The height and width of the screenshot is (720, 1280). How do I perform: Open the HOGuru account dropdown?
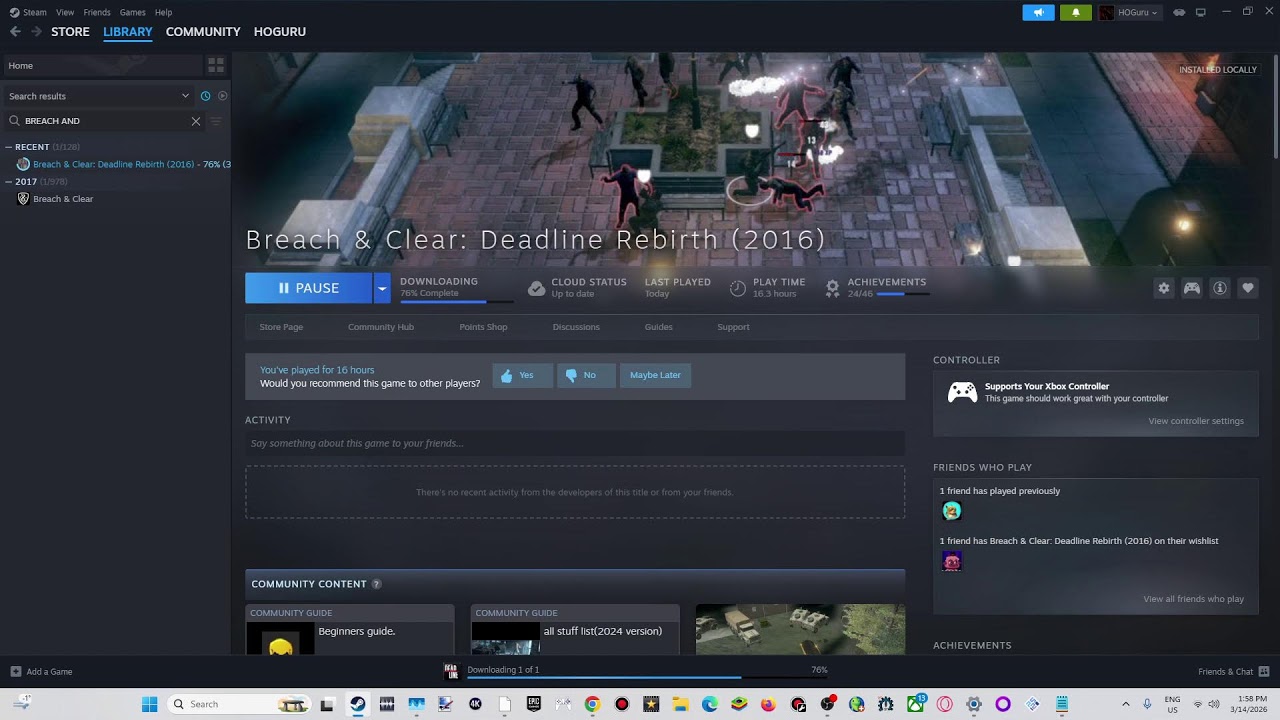1129,12
